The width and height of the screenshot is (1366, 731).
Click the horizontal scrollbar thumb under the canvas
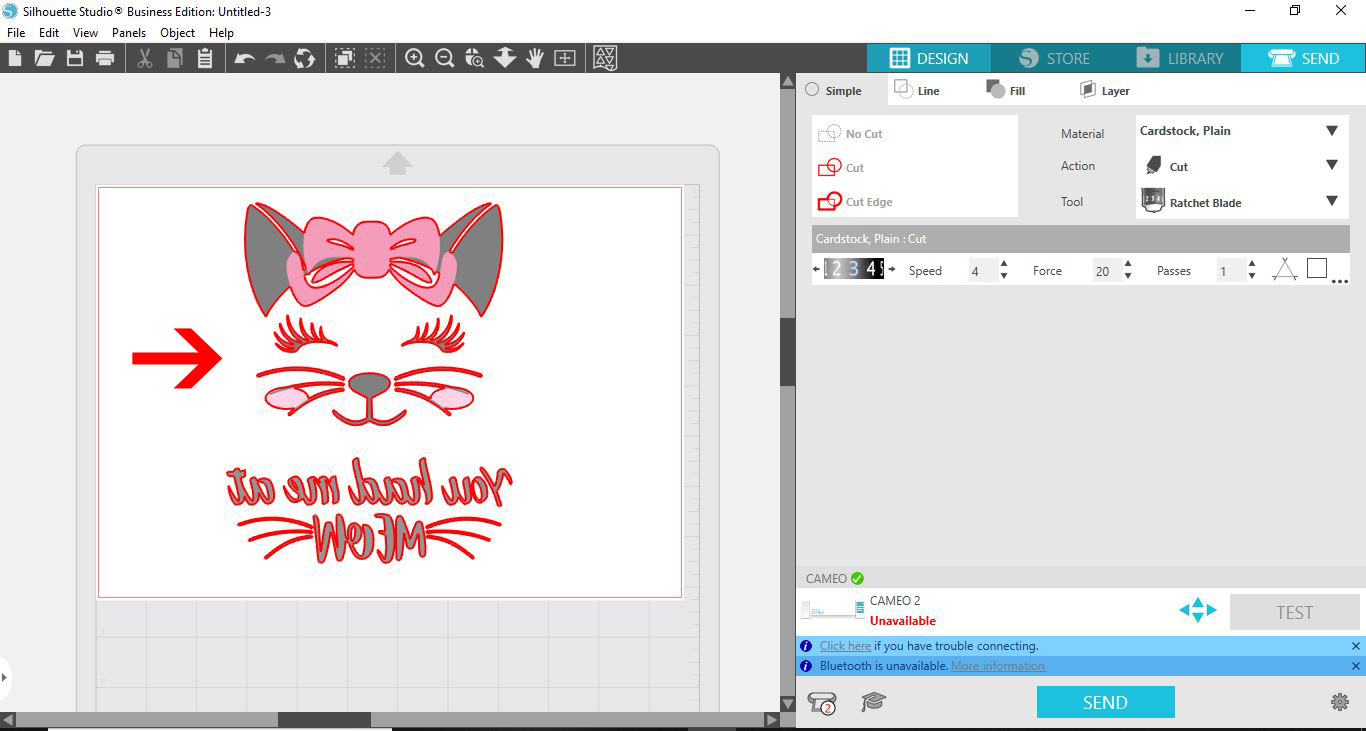click(324, 720)
